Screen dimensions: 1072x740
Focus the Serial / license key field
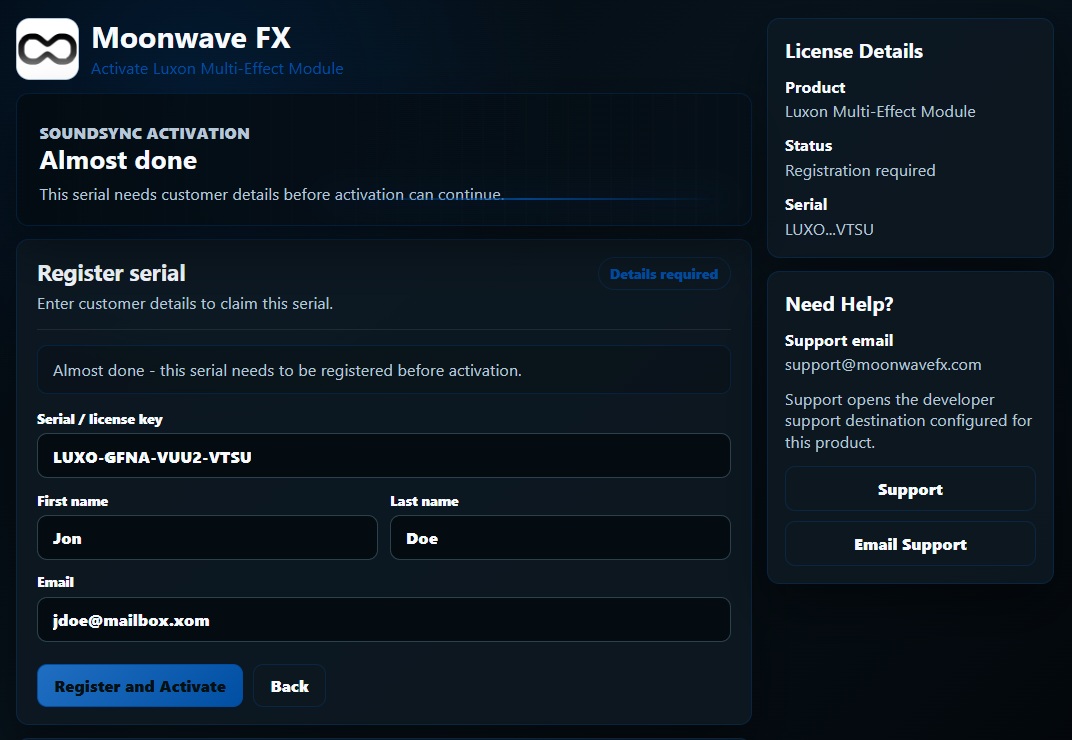point(384,455)
